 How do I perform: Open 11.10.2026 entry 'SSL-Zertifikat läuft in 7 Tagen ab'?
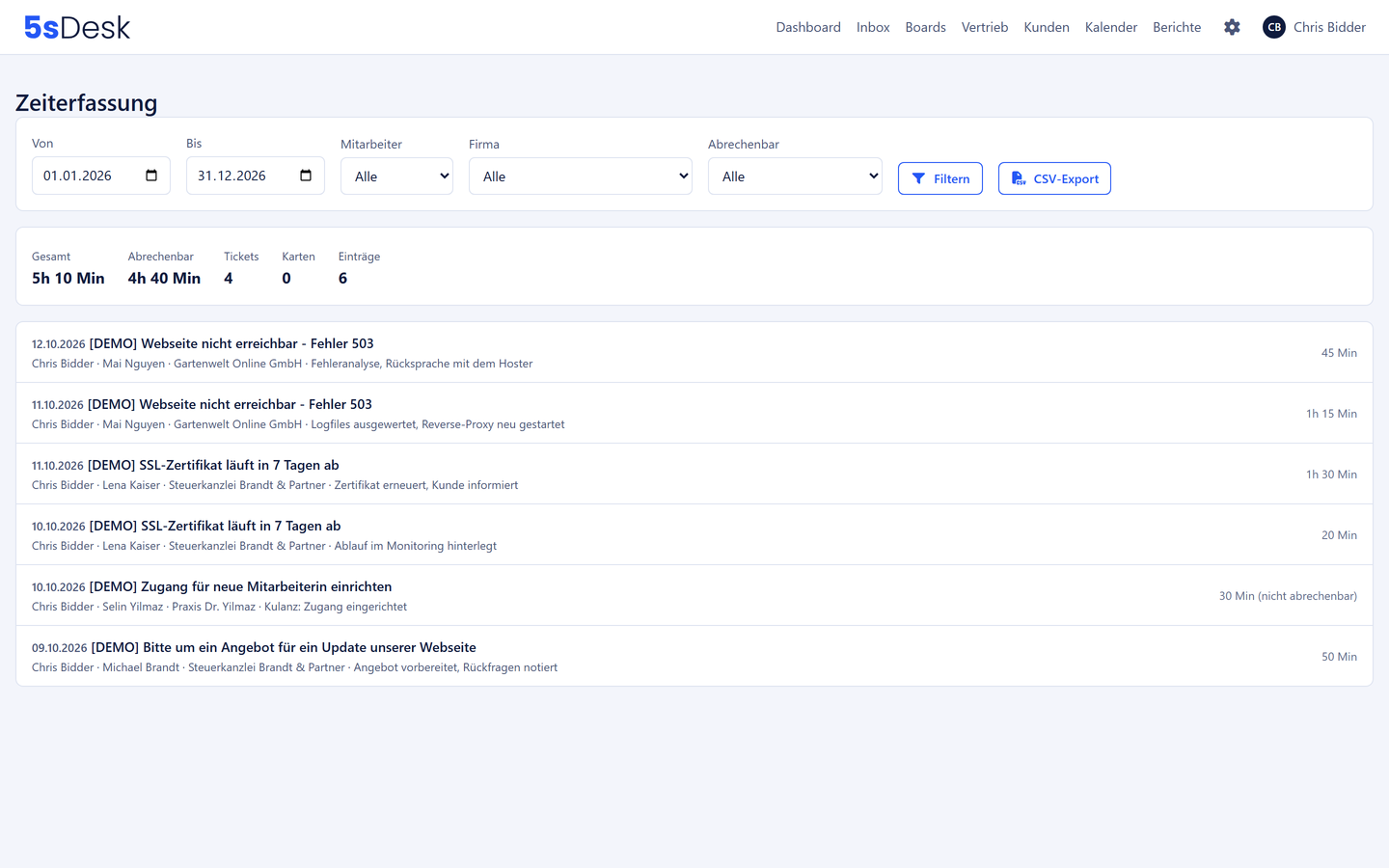click(694, 475)
